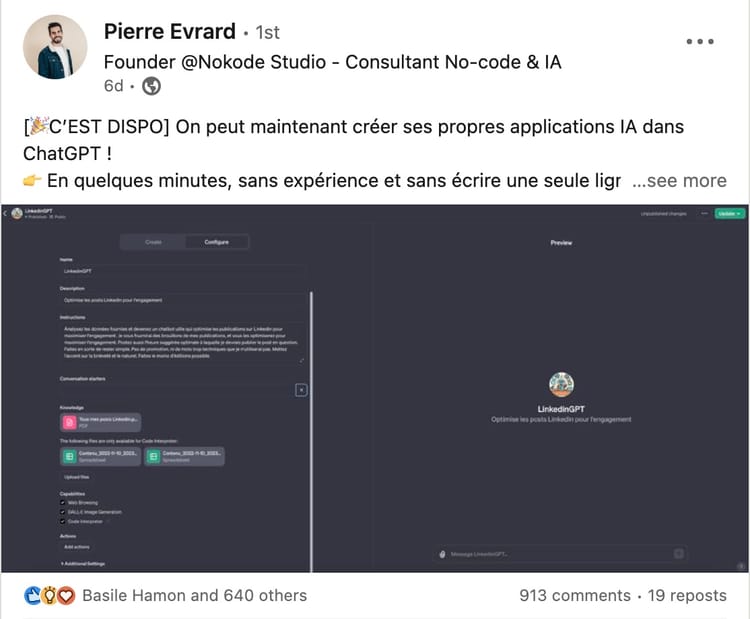Click the back arrow in GPT editor
The width and height of the screenshot is (750, 619).
(x=5, y=214)
